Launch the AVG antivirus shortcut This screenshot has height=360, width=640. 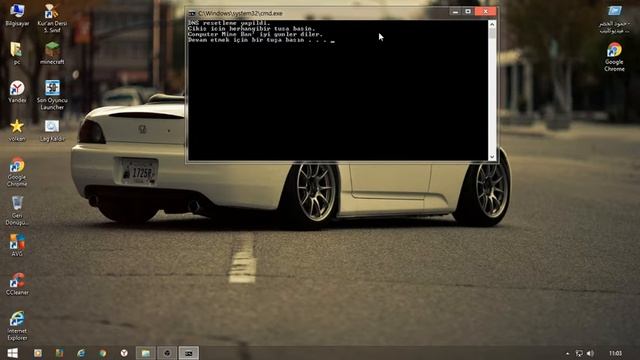[x=17, y=245]
